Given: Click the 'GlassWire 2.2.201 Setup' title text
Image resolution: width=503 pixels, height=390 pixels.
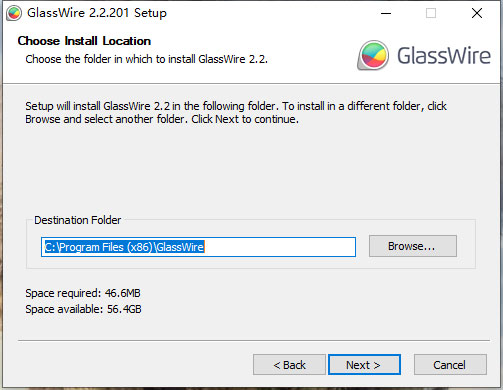Looking at the screenshot, I should pyautogui.click(x=97, y=13).
